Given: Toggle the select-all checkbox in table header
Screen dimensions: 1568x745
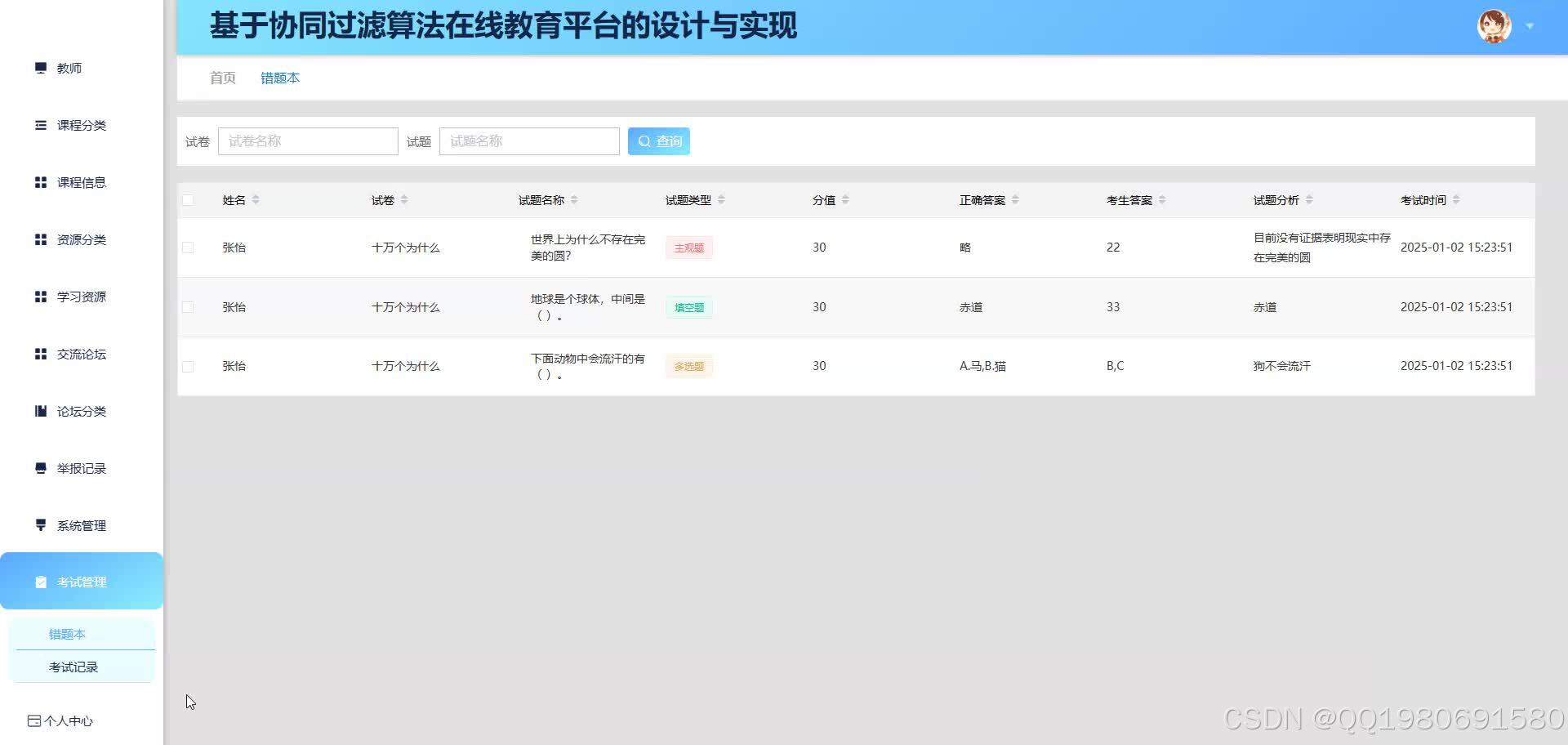Looking at the screenshot, I should tap(188, 199).
